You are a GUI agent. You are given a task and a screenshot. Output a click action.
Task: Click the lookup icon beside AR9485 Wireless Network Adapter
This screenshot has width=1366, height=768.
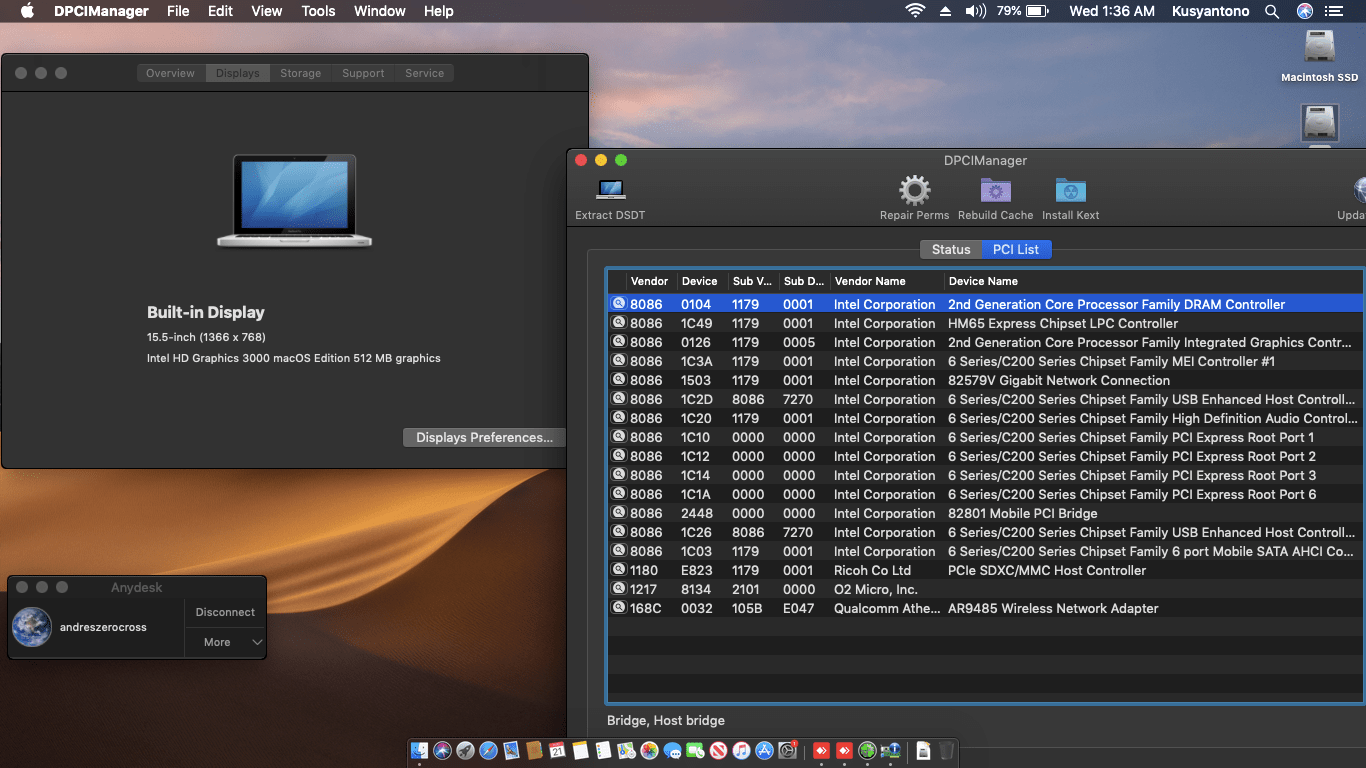pyautogui.click(x=619, y=608)
